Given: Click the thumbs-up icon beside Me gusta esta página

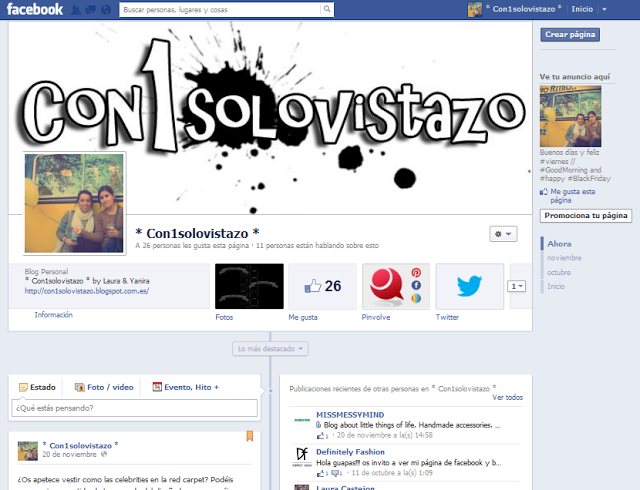Looking at the screenshot, I should (544, 192).
